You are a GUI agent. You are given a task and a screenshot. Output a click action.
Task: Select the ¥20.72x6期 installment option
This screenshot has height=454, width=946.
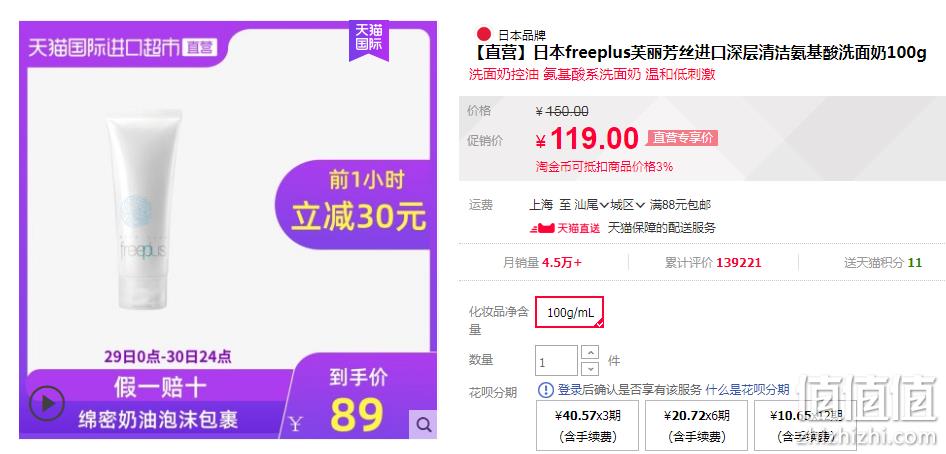[697, 426]
